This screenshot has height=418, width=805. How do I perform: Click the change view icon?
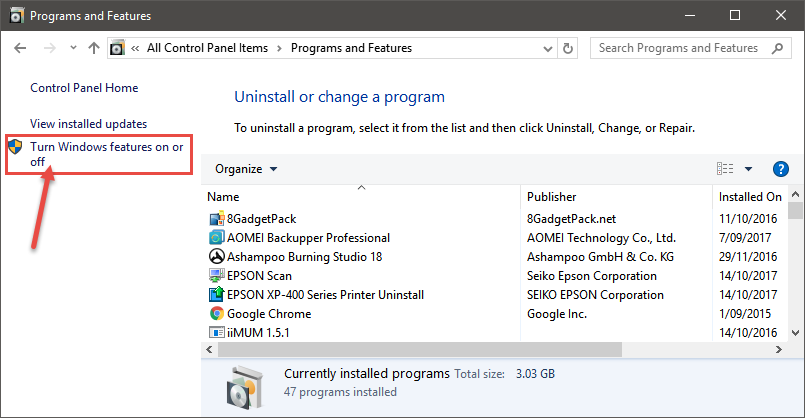725,168
